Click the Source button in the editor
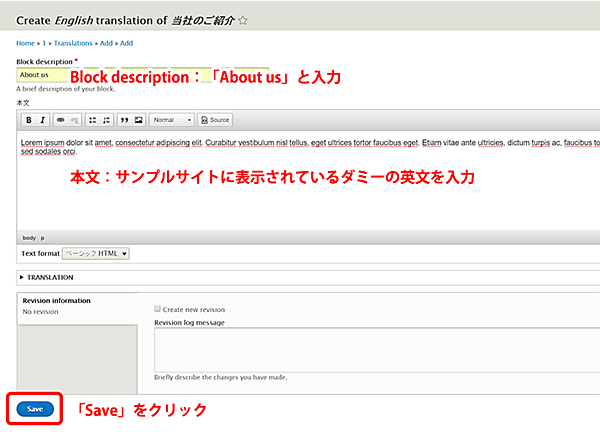600x432 pixels. 215,120
